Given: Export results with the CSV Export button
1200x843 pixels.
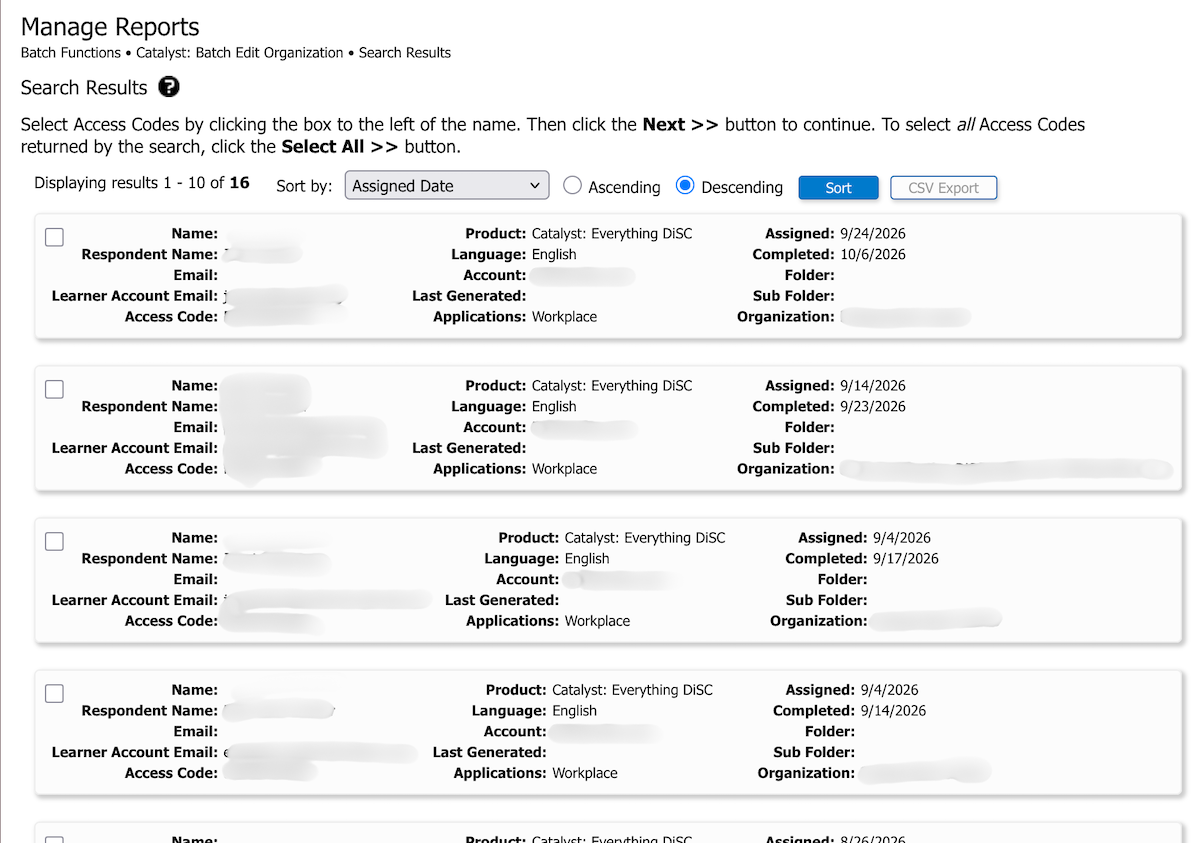Looking at the screenshot, I should click(943, 188).
